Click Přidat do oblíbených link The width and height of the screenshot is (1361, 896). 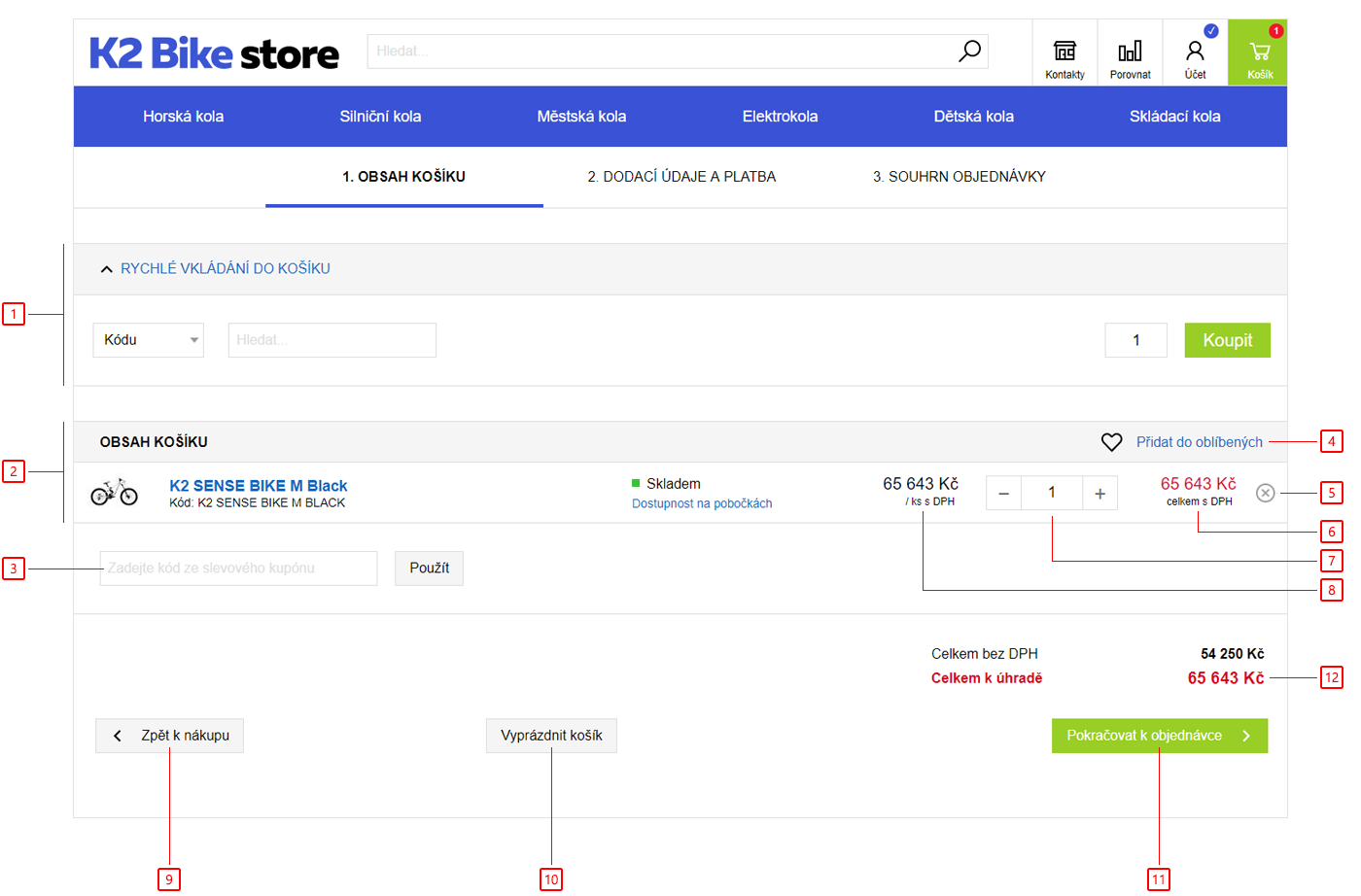(1200, 442)
